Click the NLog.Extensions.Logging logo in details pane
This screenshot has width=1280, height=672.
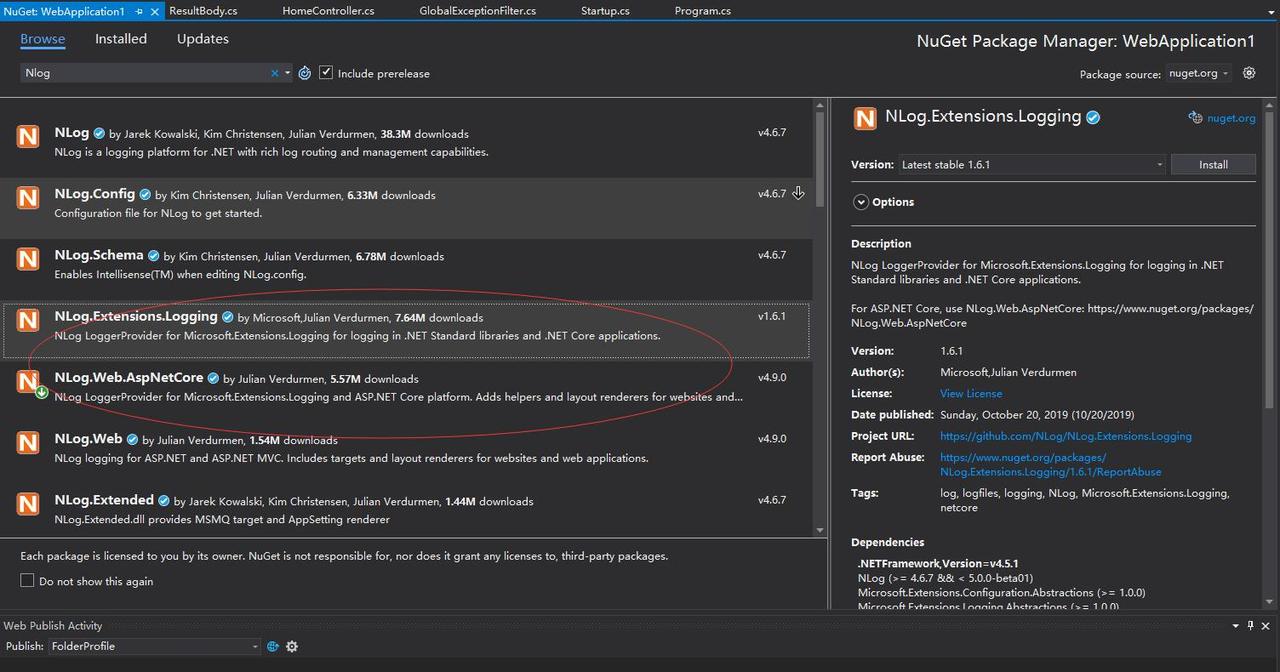(x=865, y=119)
